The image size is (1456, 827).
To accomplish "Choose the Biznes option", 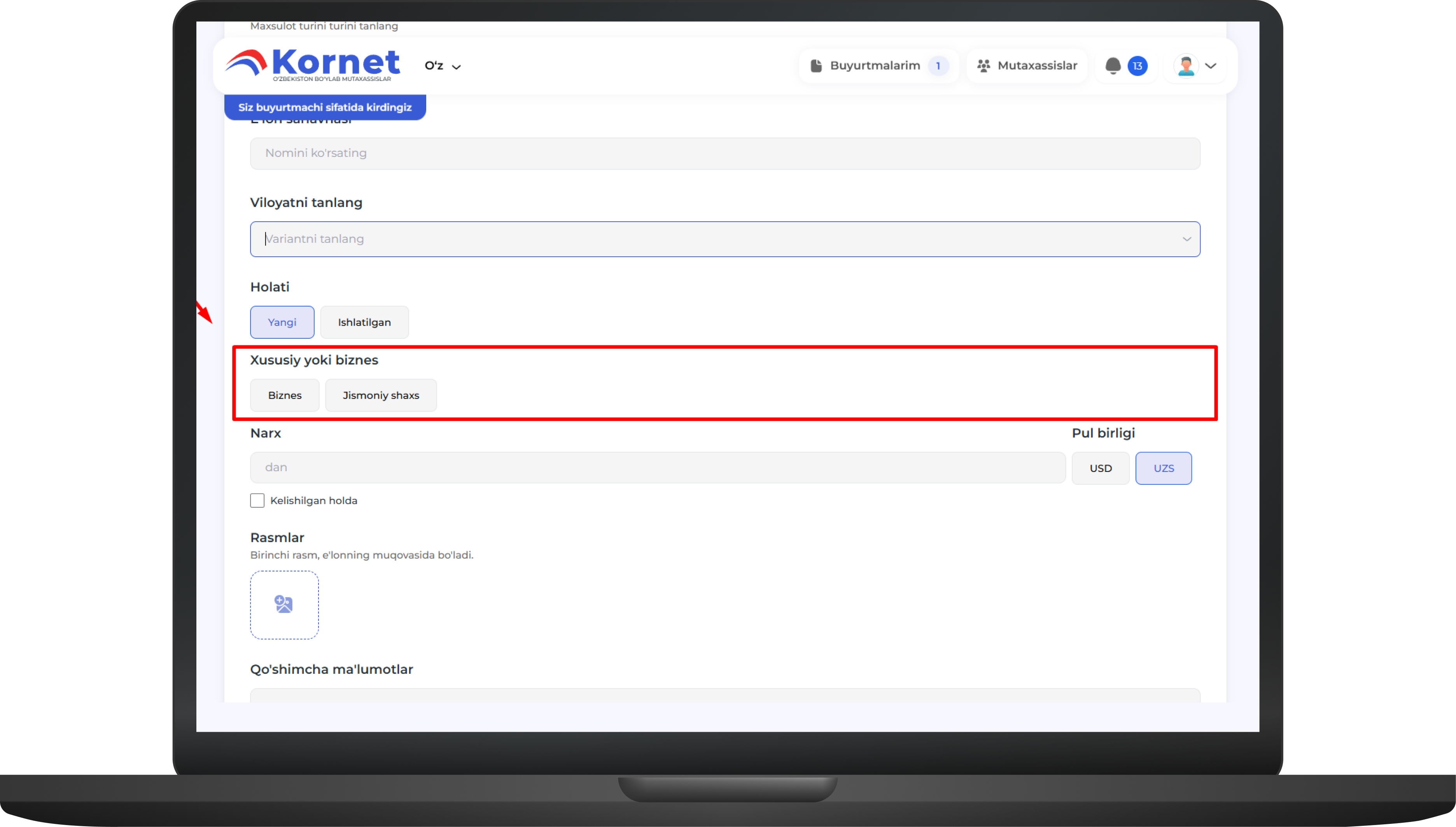I will (285, 395).
